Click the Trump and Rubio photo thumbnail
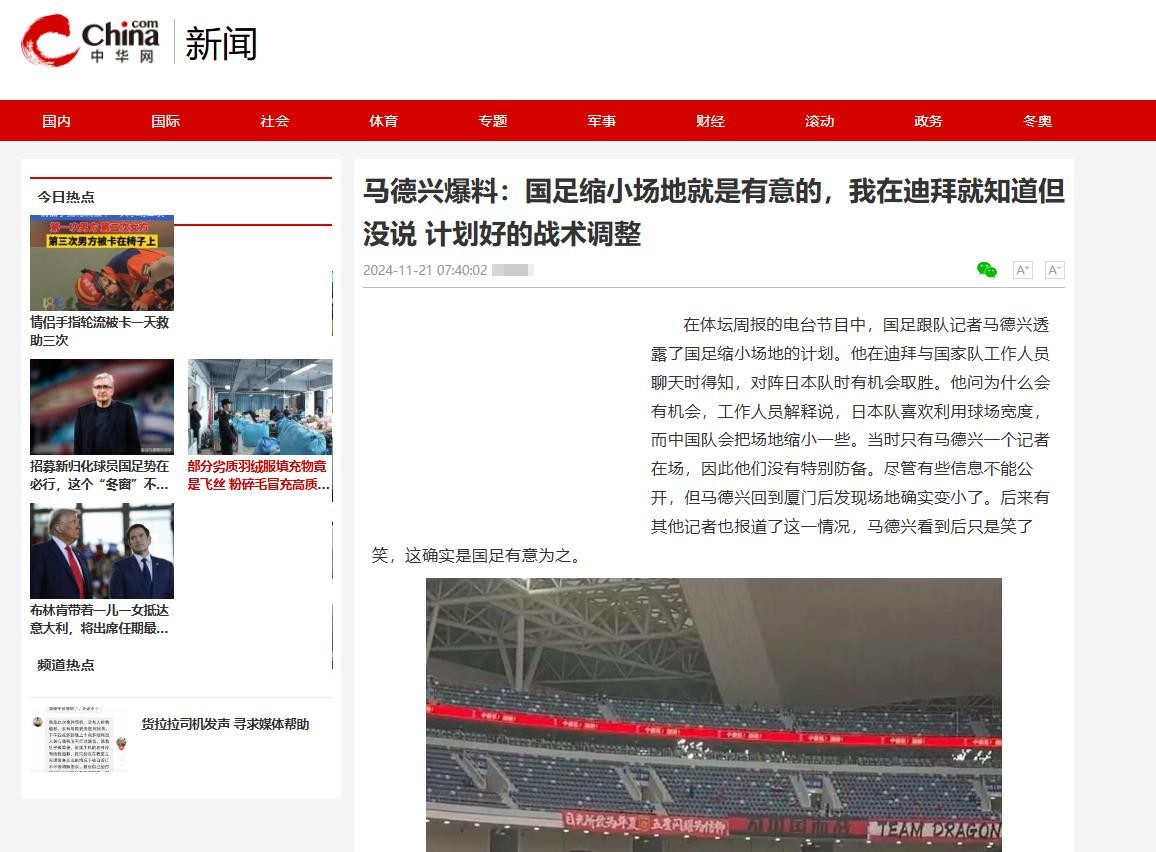 [102, 551]
